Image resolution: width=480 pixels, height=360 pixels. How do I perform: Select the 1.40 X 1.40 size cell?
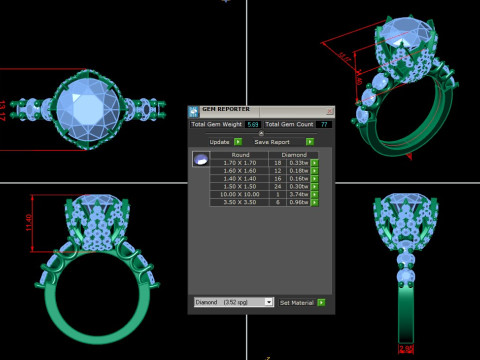click(x=240, y=179)
